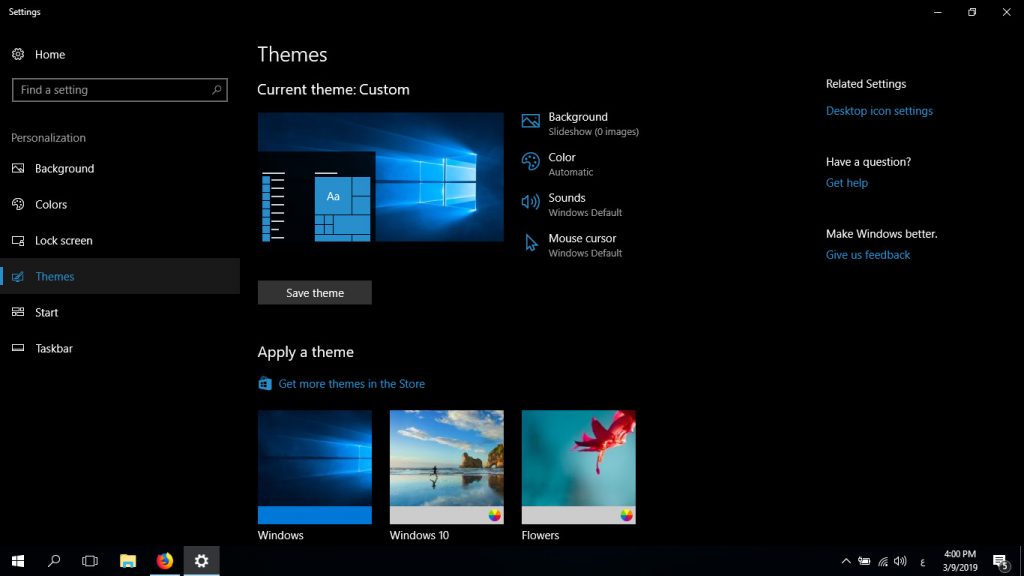Apply the Flowers theme thumbnail

(x=579, y=467)
